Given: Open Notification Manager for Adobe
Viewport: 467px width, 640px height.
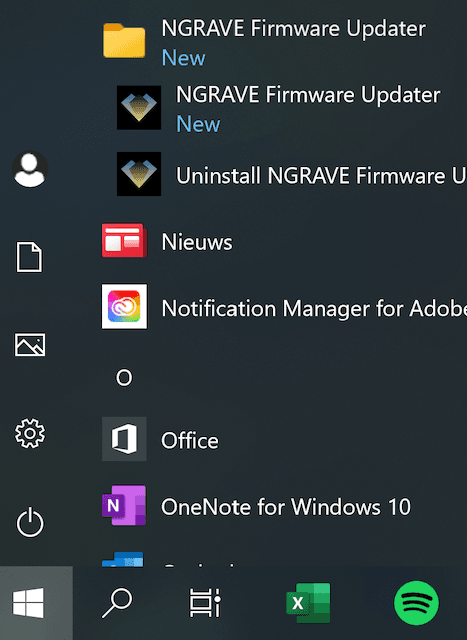Looking at the screenshot, I should [x=282, y=307].
